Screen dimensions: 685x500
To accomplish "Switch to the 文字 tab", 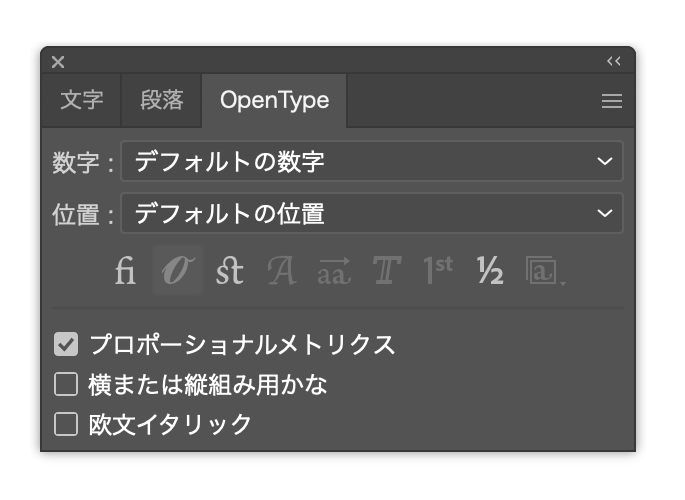I will [x=81, y=101].
